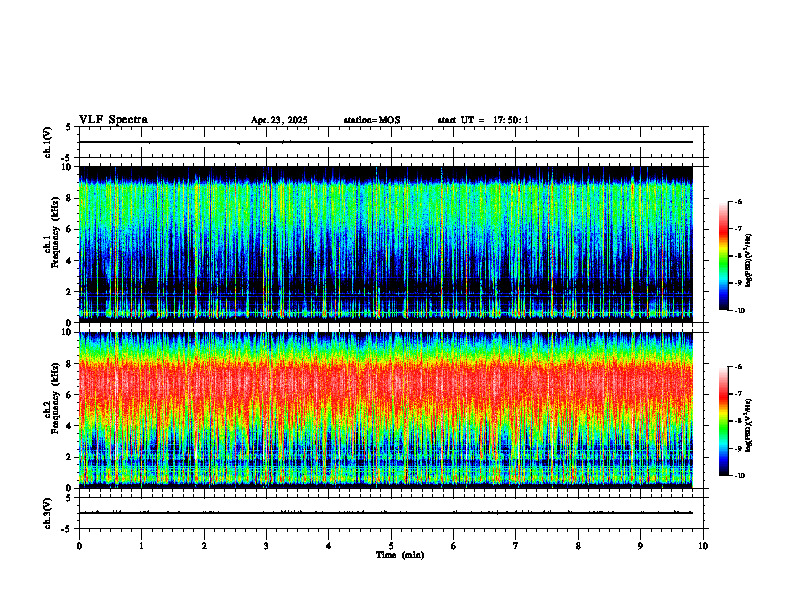Click the ch.1 spectrogram panel

coord(386,244)
